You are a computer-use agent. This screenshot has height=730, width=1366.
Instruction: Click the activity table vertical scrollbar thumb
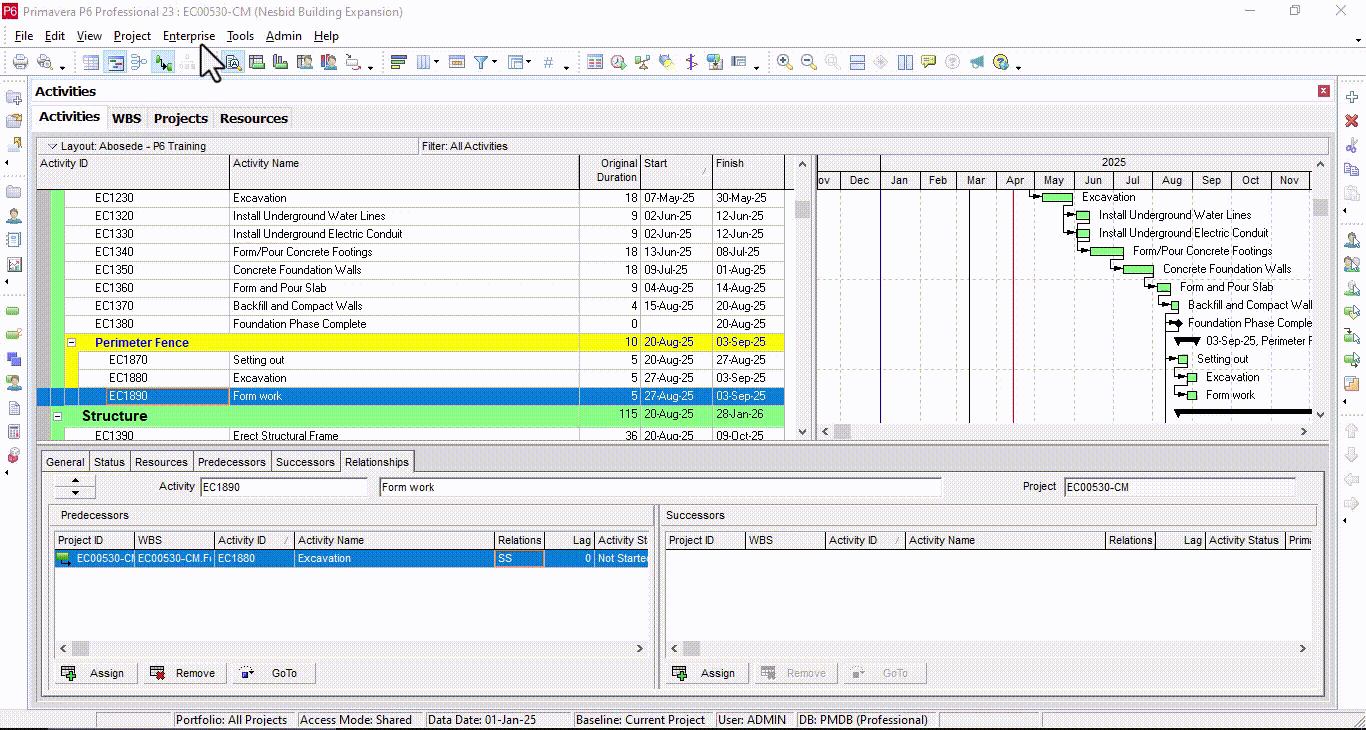click(x=802, y=209)
